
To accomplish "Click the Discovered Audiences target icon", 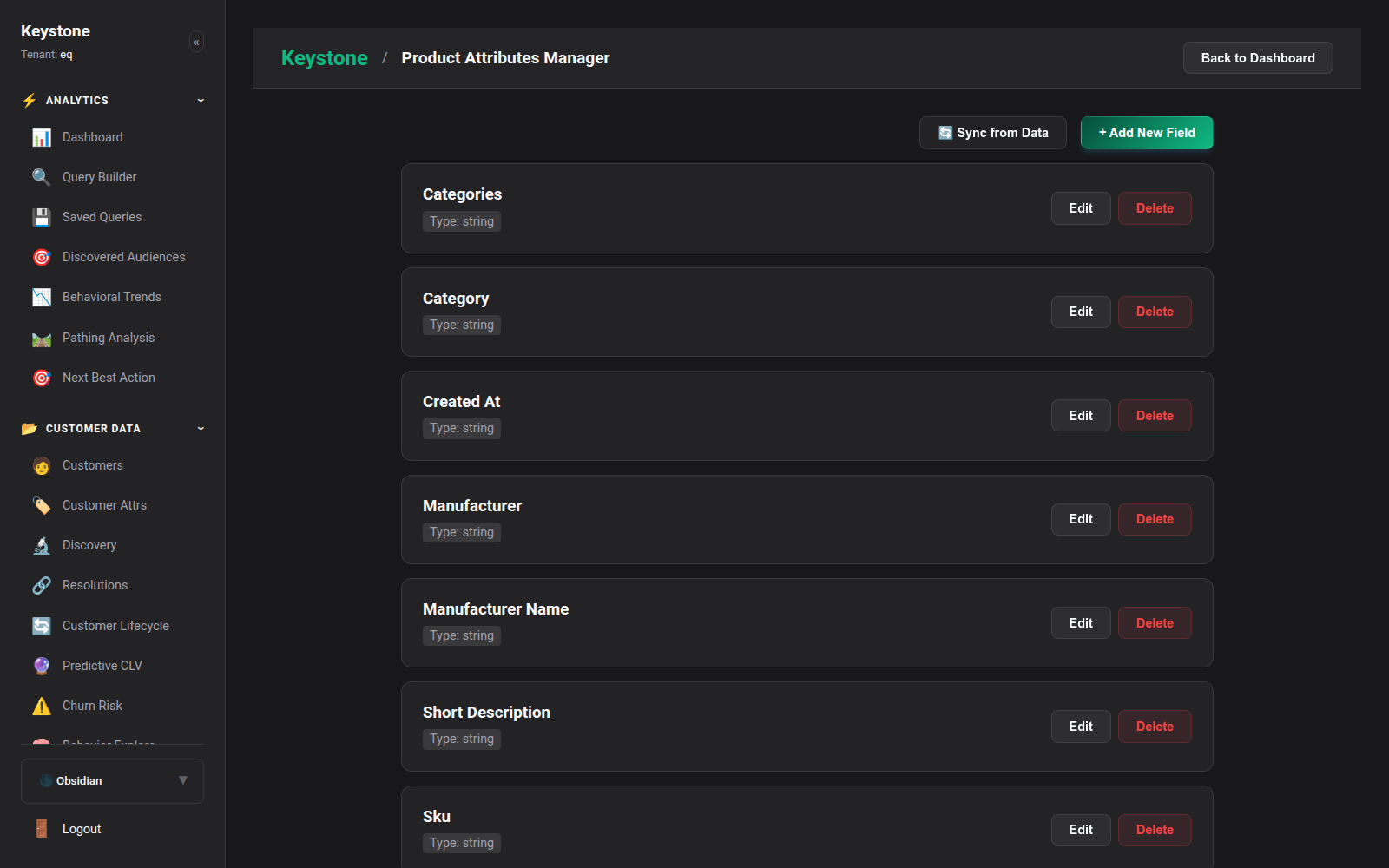I will click(x=42, y=258).
